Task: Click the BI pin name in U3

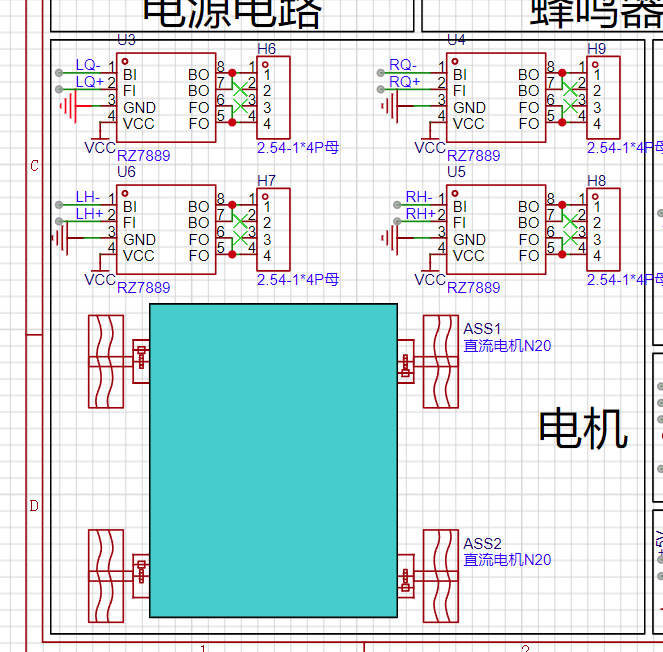Action: tap(130, 75)
